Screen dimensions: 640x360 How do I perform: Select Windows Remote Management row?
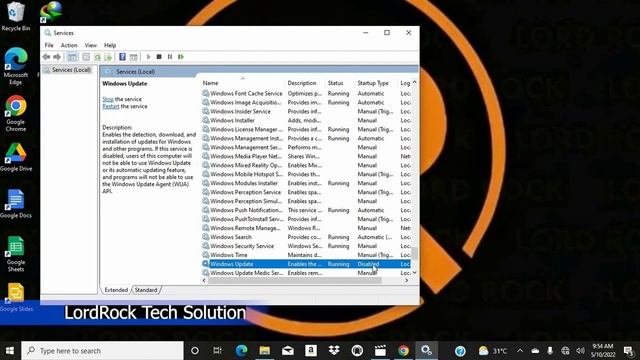pyautogui.click(x=306, y=228)
